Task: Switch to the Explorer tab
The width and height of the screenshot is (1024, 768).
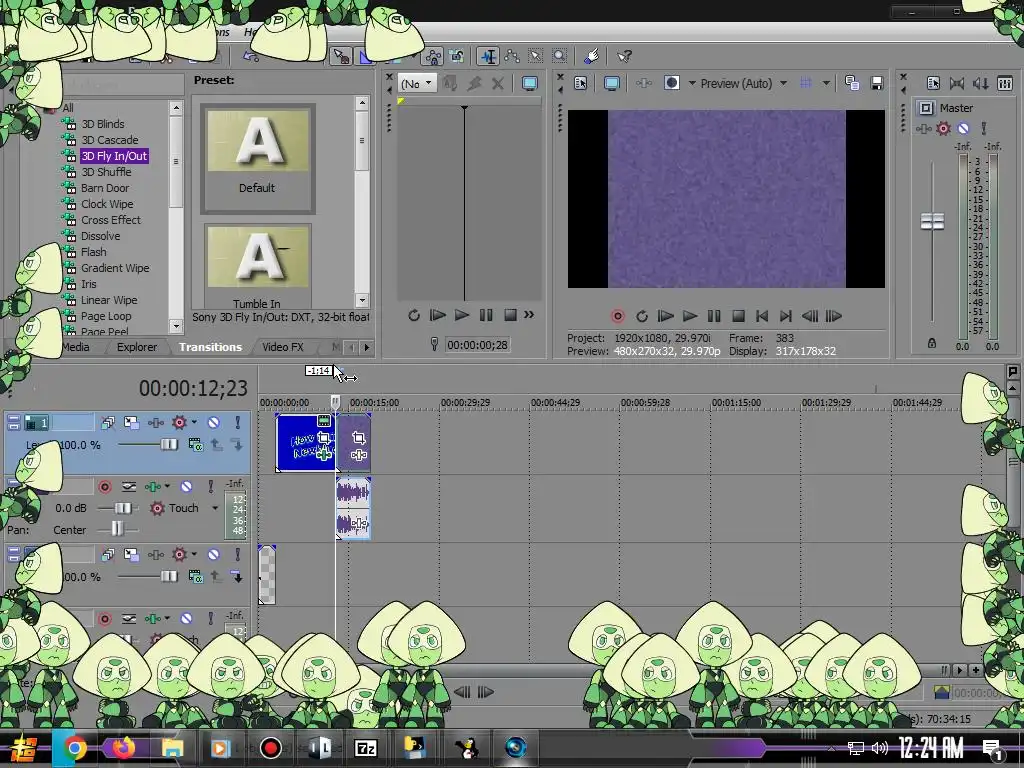Action: (x=136, y=347)
